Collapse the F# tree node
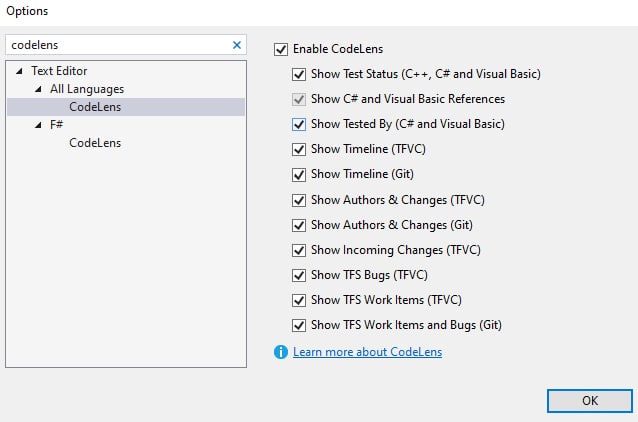638x422 pixels. [x=38, y=125]
